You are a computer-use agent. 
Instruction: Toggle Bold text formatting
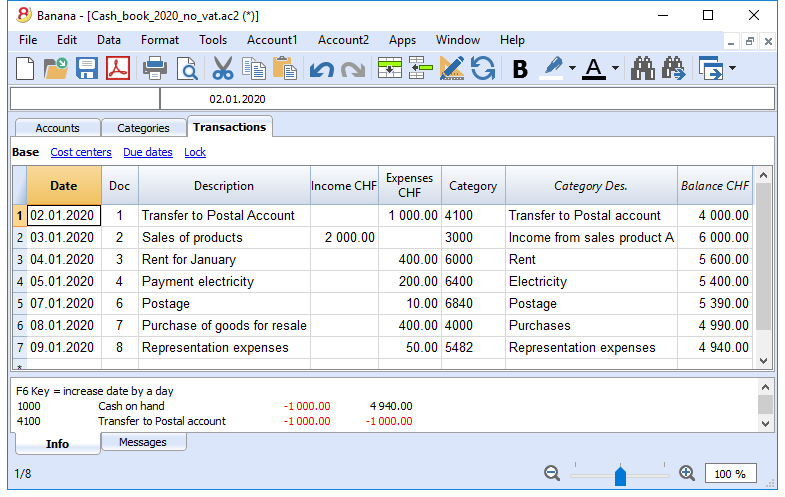[520, 69]
